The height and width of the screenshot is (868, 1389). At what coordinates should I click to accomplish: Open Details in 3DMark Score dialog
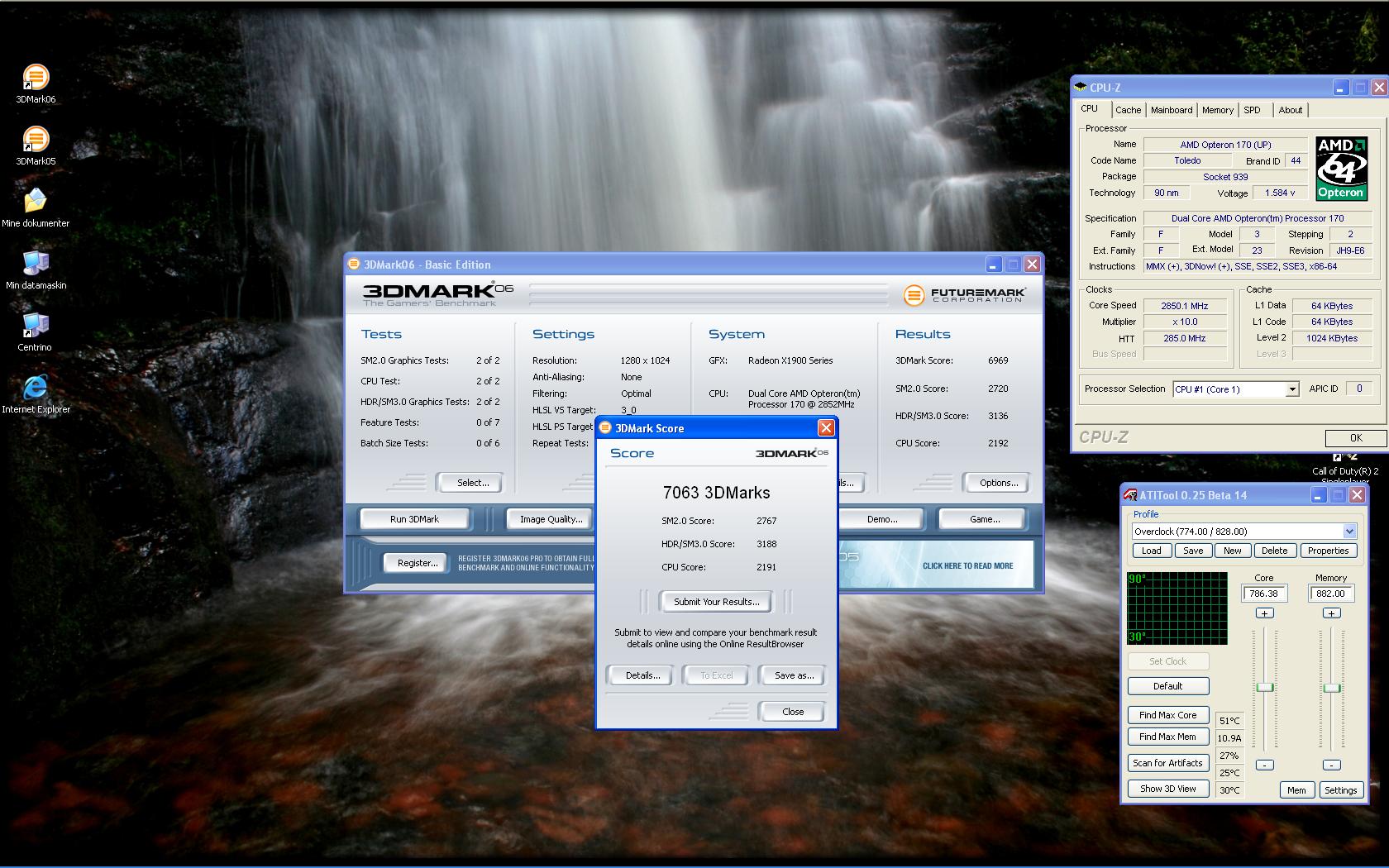(x=642, y=675)
